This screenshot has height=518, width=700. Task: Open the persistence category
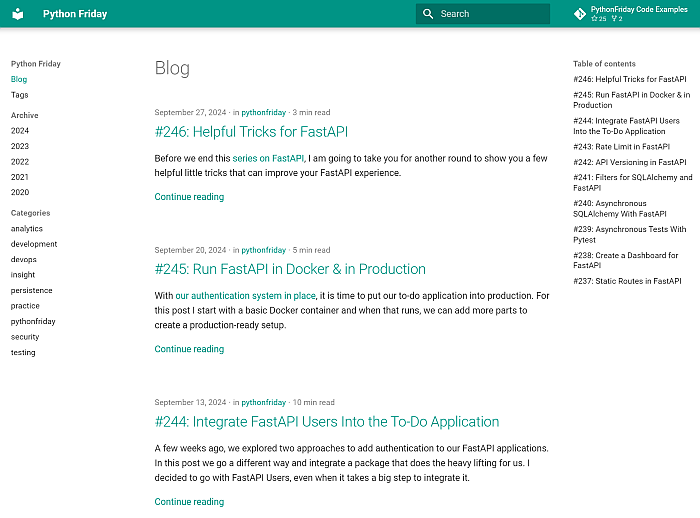pos(32,290)
